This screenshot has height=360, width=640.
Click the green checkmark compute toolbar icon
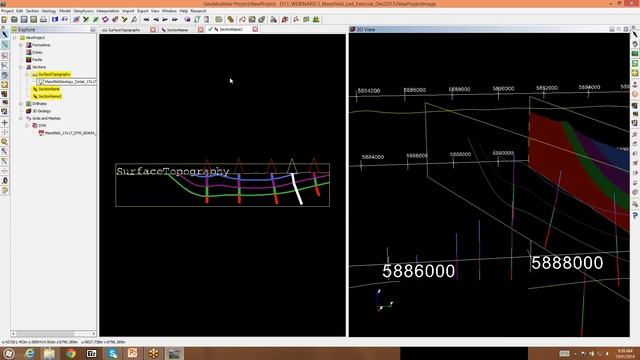pyautogui.click(x=86, y=20)
